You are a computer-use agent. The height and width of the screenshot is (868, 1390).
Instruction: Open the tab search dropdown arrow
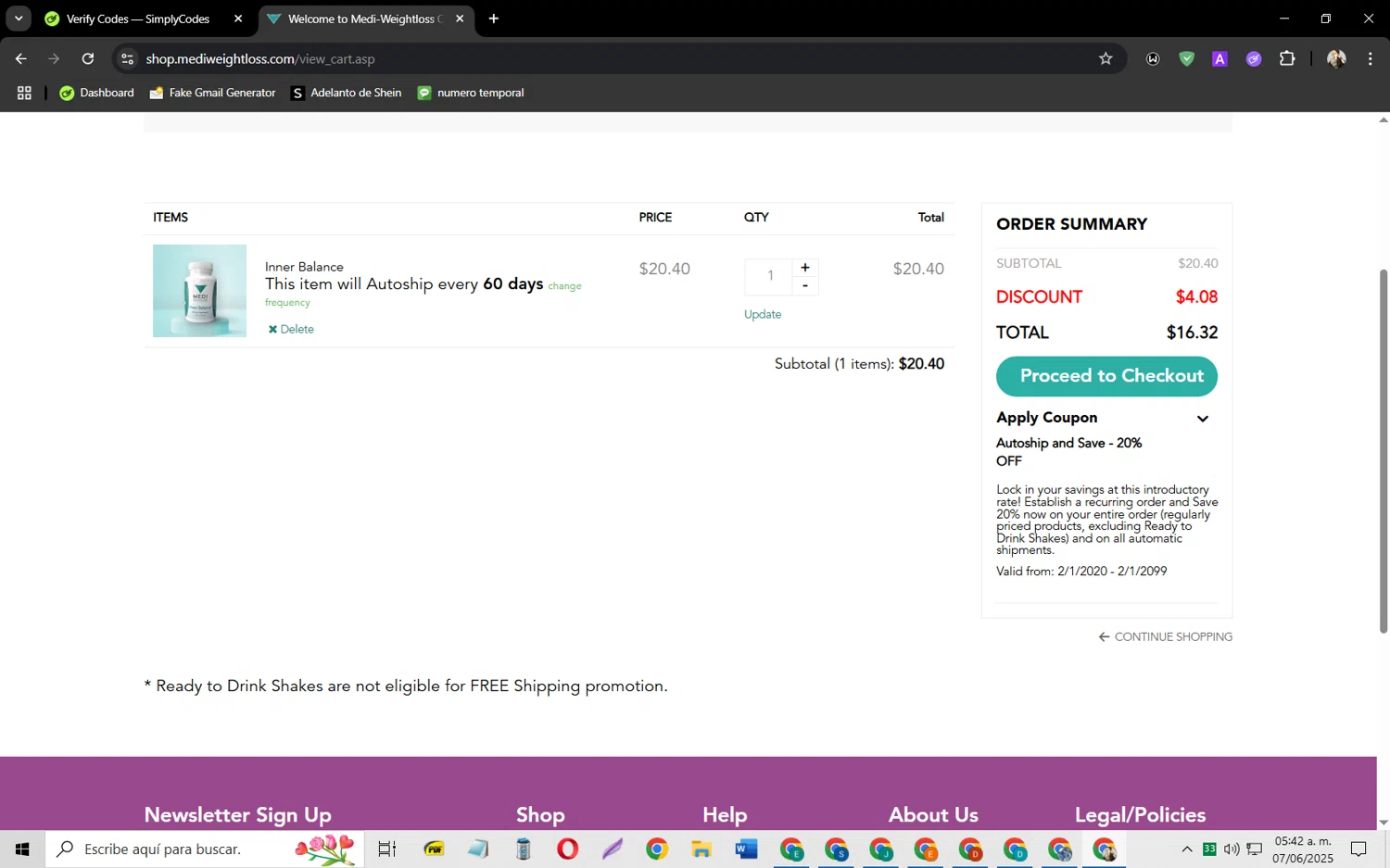coord(18,19)
